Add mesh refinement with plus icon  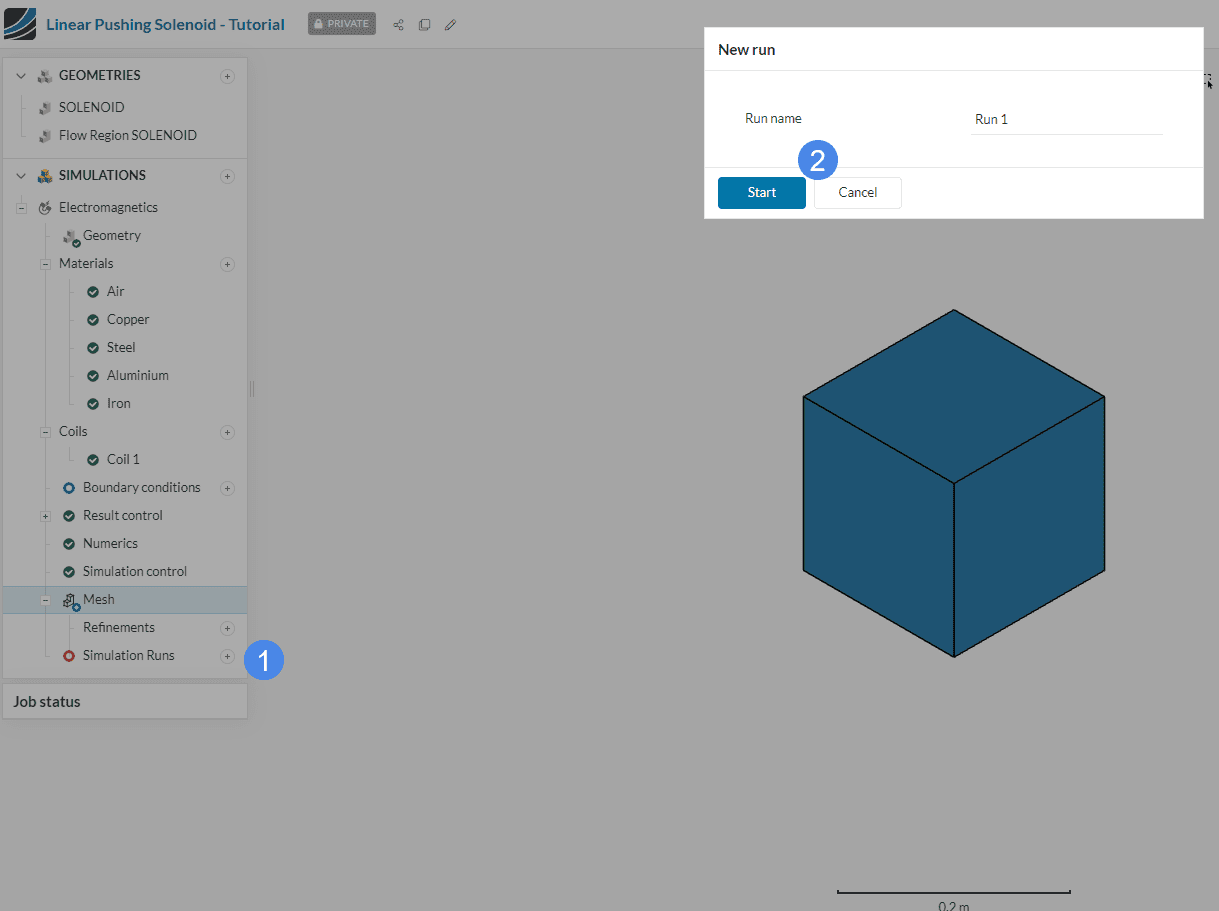tap(227, 628)
